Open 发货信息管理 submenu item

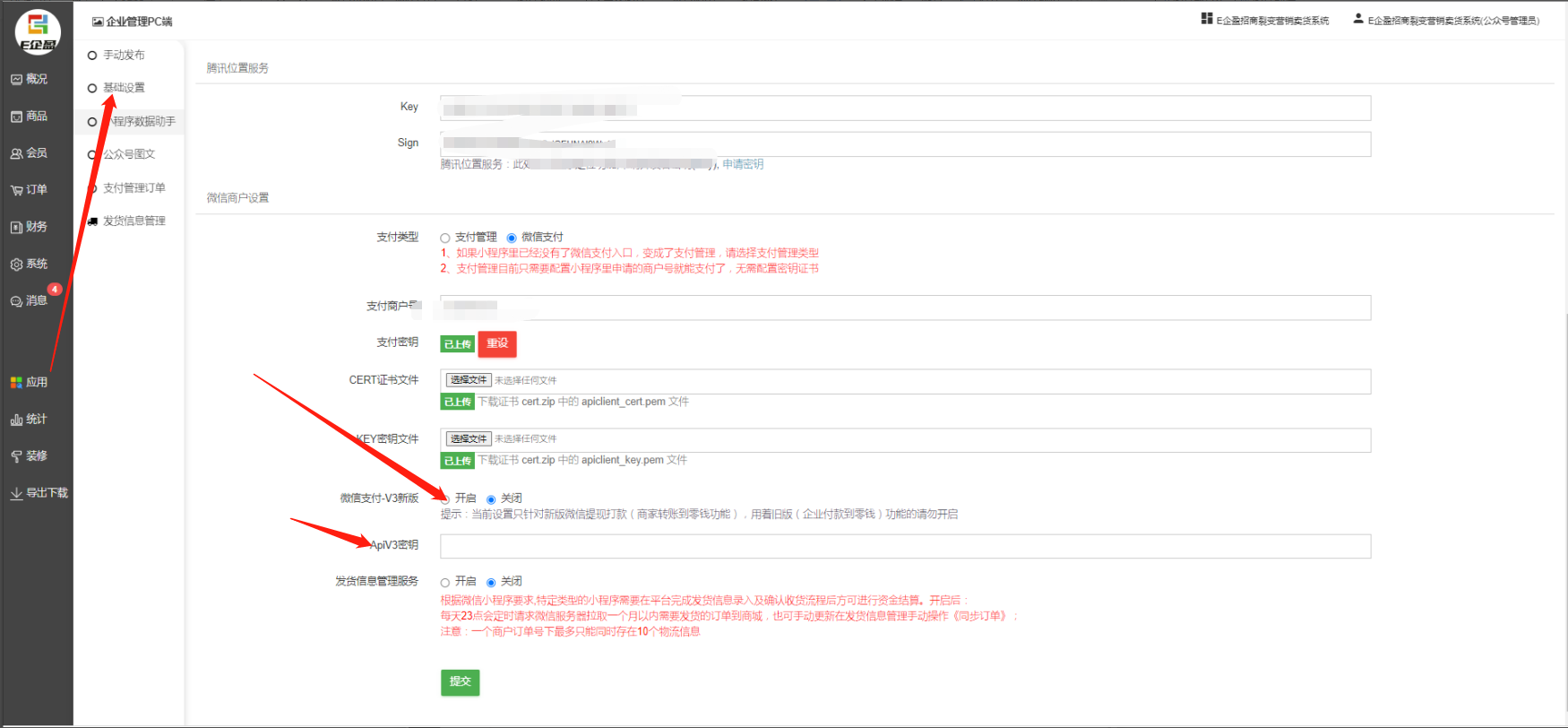pyautogui.click(x=134, y=221)
